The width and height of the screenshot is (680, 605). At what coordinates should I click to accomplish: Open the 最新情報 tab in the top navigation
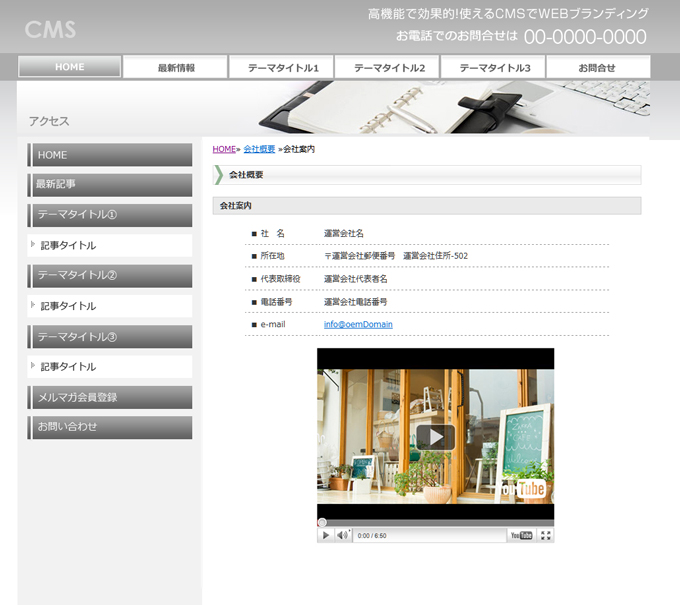coord(176,68)
